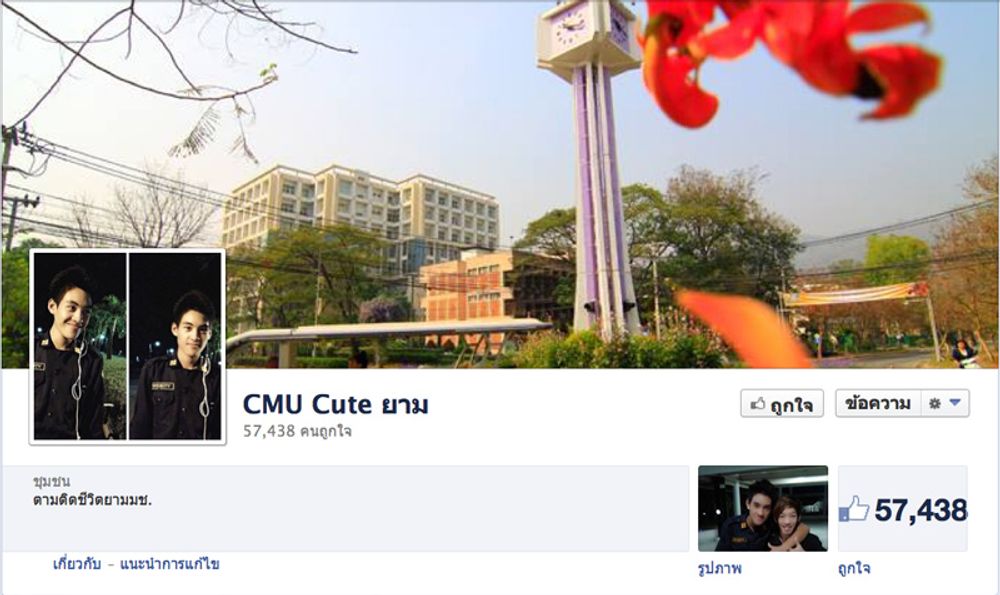The image size is (1000, 595).
Task: Select the description text ตามติดชีวิตยามมช.
Action: click(92, 500)
